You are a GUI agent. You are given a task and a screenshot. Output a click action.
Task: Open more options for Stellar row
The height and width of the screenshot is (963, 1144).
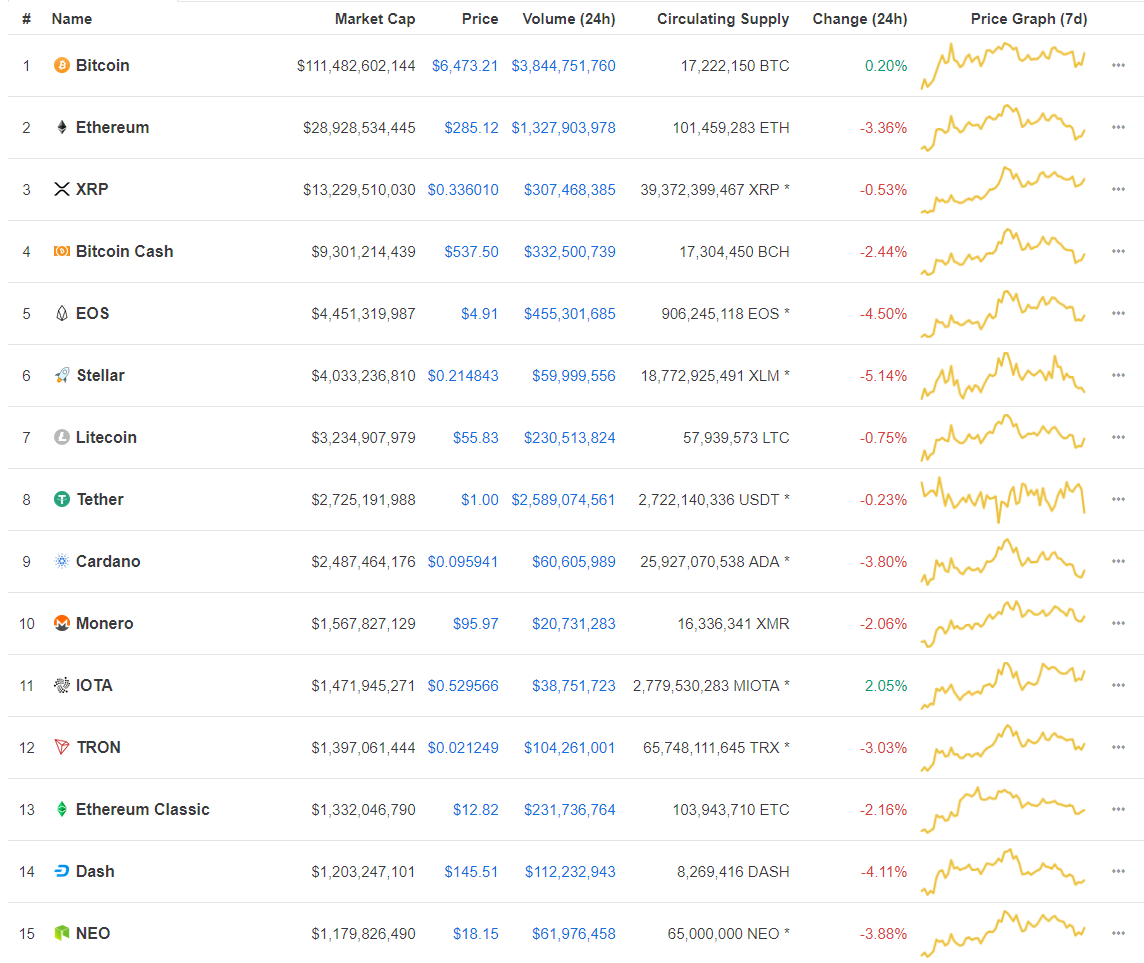click(1118, 376)
